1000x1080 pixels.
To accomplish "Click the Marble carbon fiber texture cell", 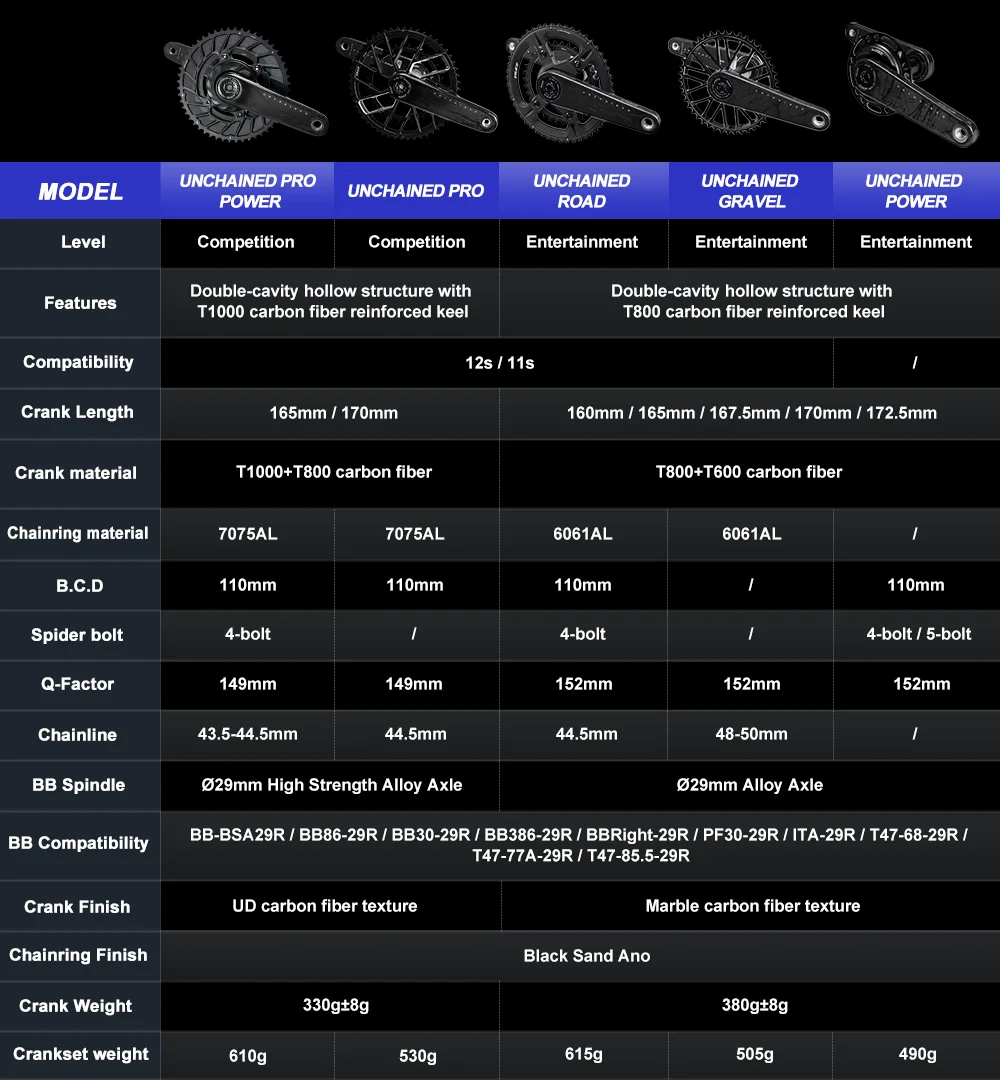I will pos(751,906).
